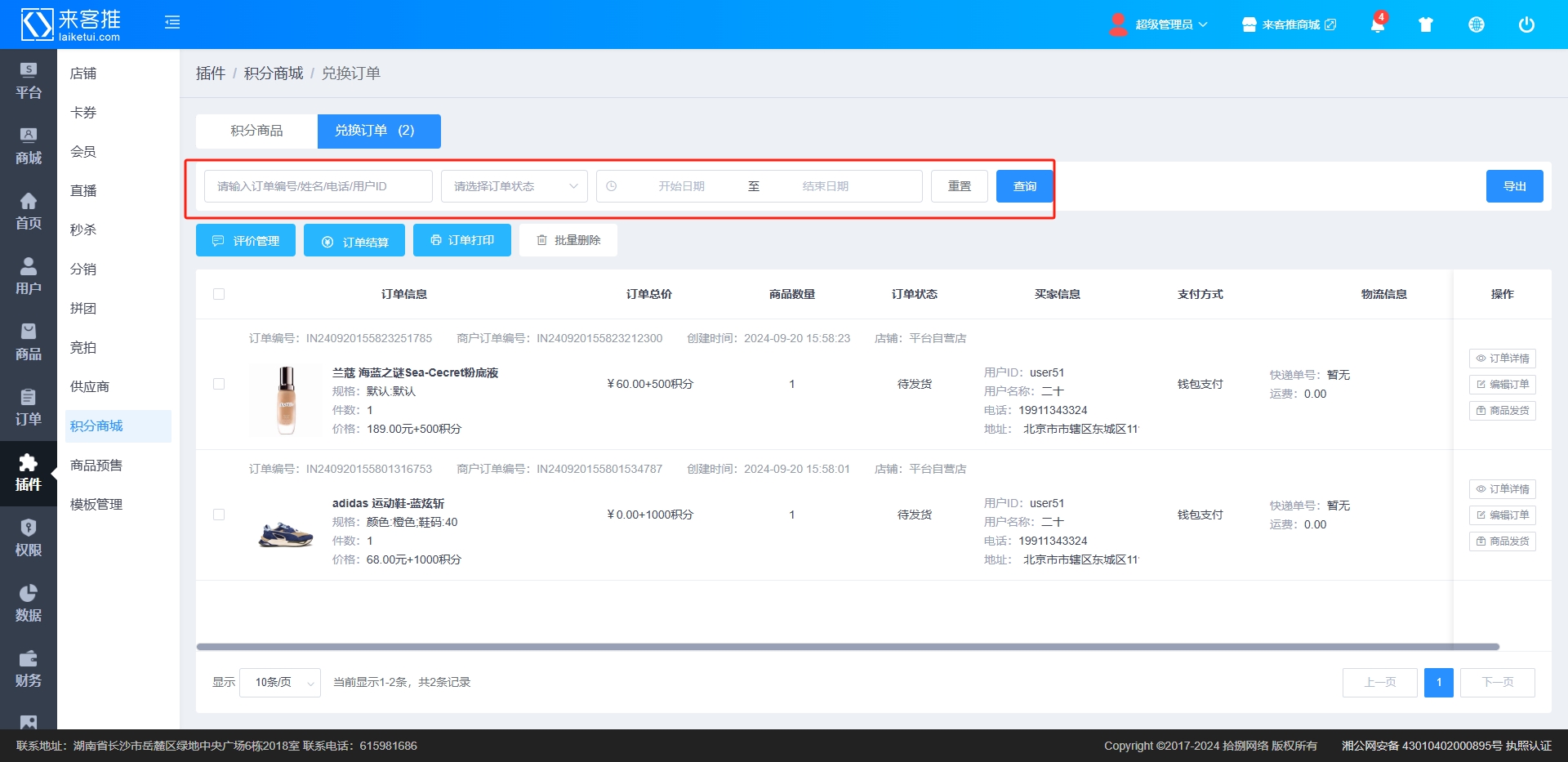Image resolution: width=1568 pixels, height=762 pixels.
Task: Select the 兰蔻 foundation order checkbox
Action: [x=219, y=384]
